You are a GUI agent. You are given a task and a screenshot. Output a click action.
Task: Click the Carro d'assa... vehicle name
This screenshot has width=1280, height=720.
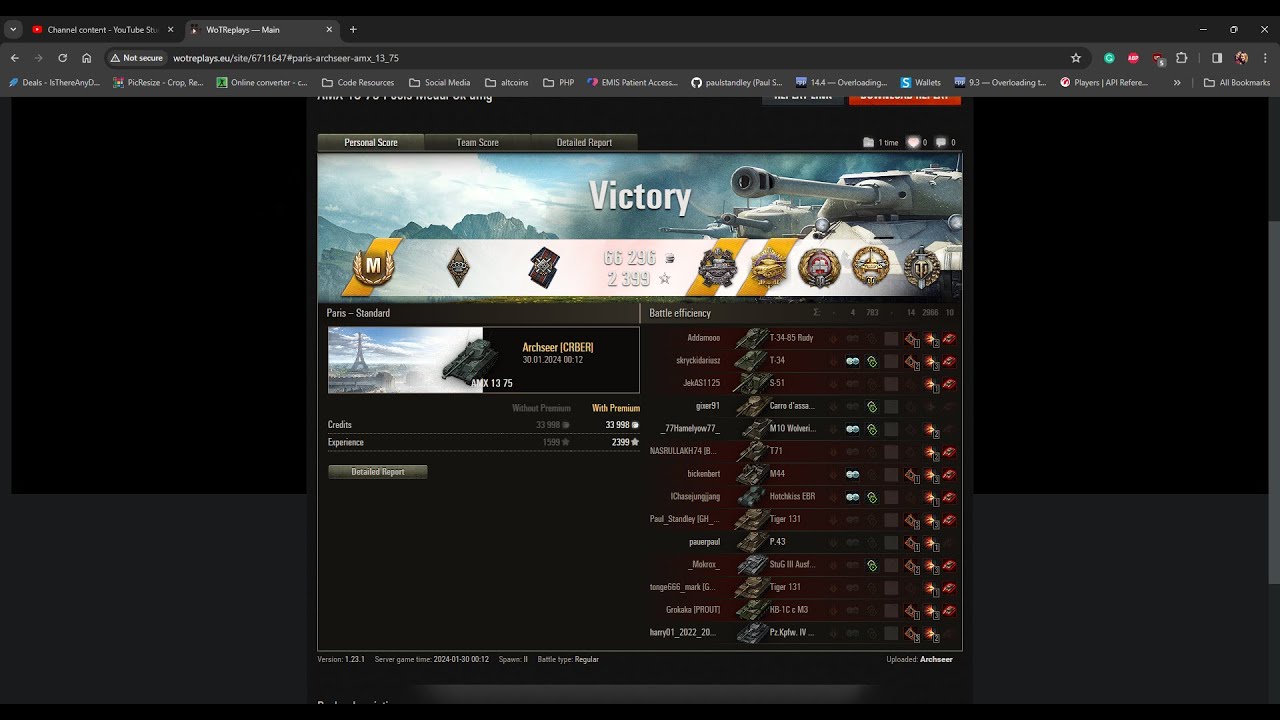(792, 406)
